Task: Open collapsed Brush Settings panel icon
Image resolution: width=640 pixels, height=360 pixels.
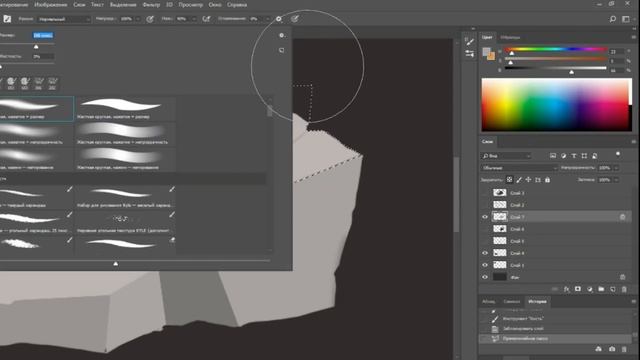Action: click(x=470, y=42)
